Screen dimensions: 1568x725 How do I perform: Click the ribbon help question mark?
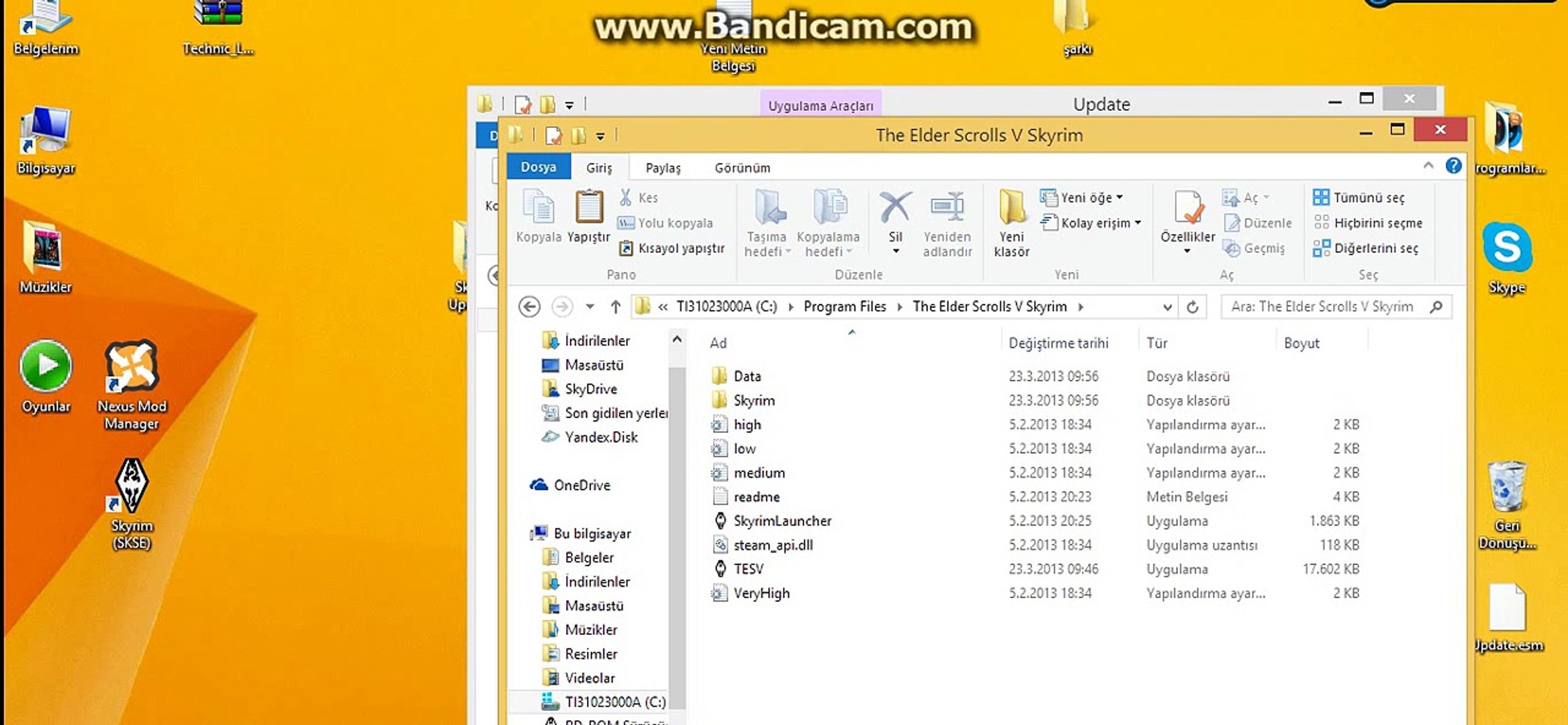[1453, 166]
